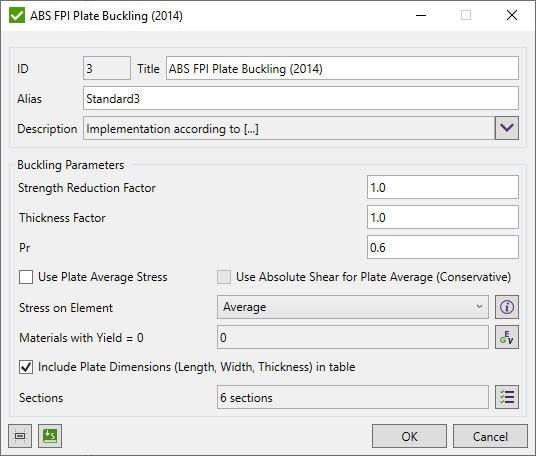Dismiss the dialog with Cancel
This screenshot has height=456, width=536.
[490, 436]
